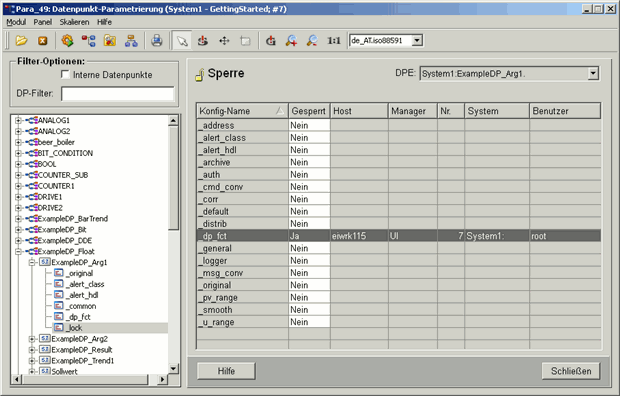Click the zoom out magnifier icon

pos(312,40)
